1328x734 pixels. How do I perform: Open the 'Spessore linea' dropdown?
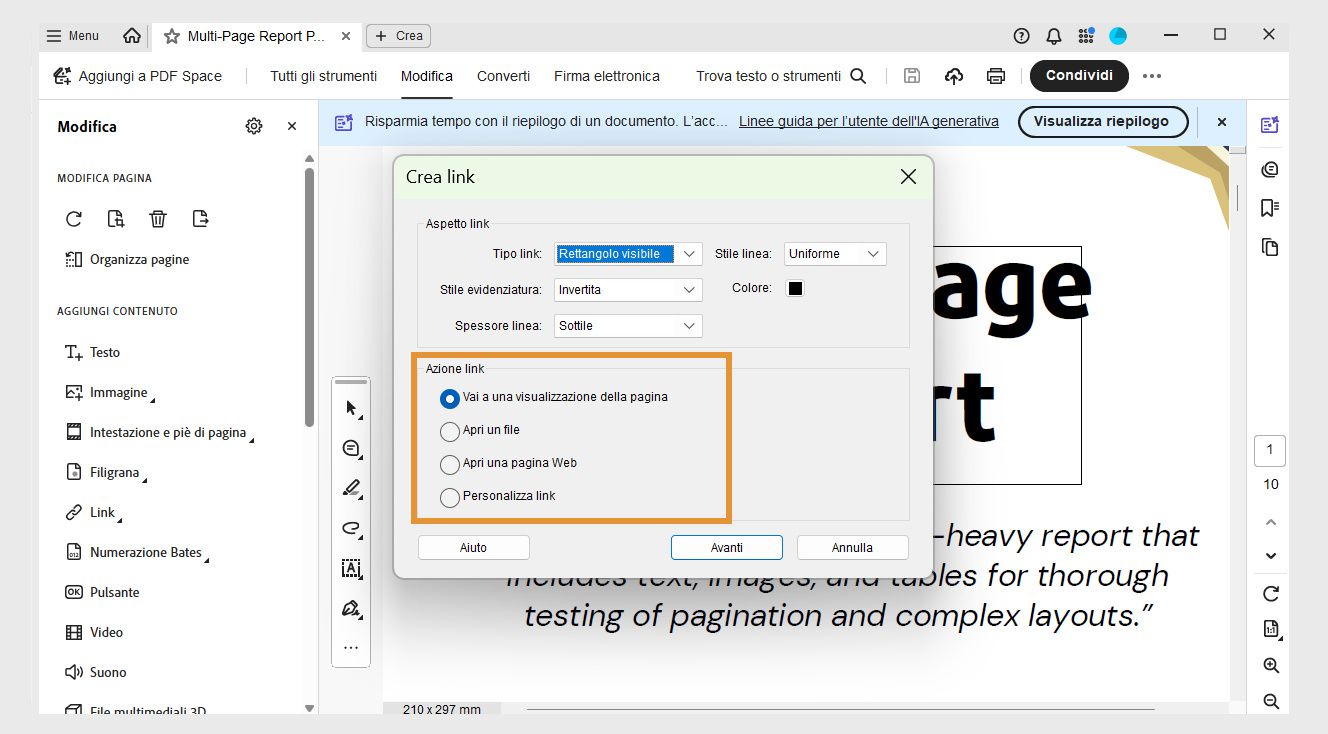[688, 325]
